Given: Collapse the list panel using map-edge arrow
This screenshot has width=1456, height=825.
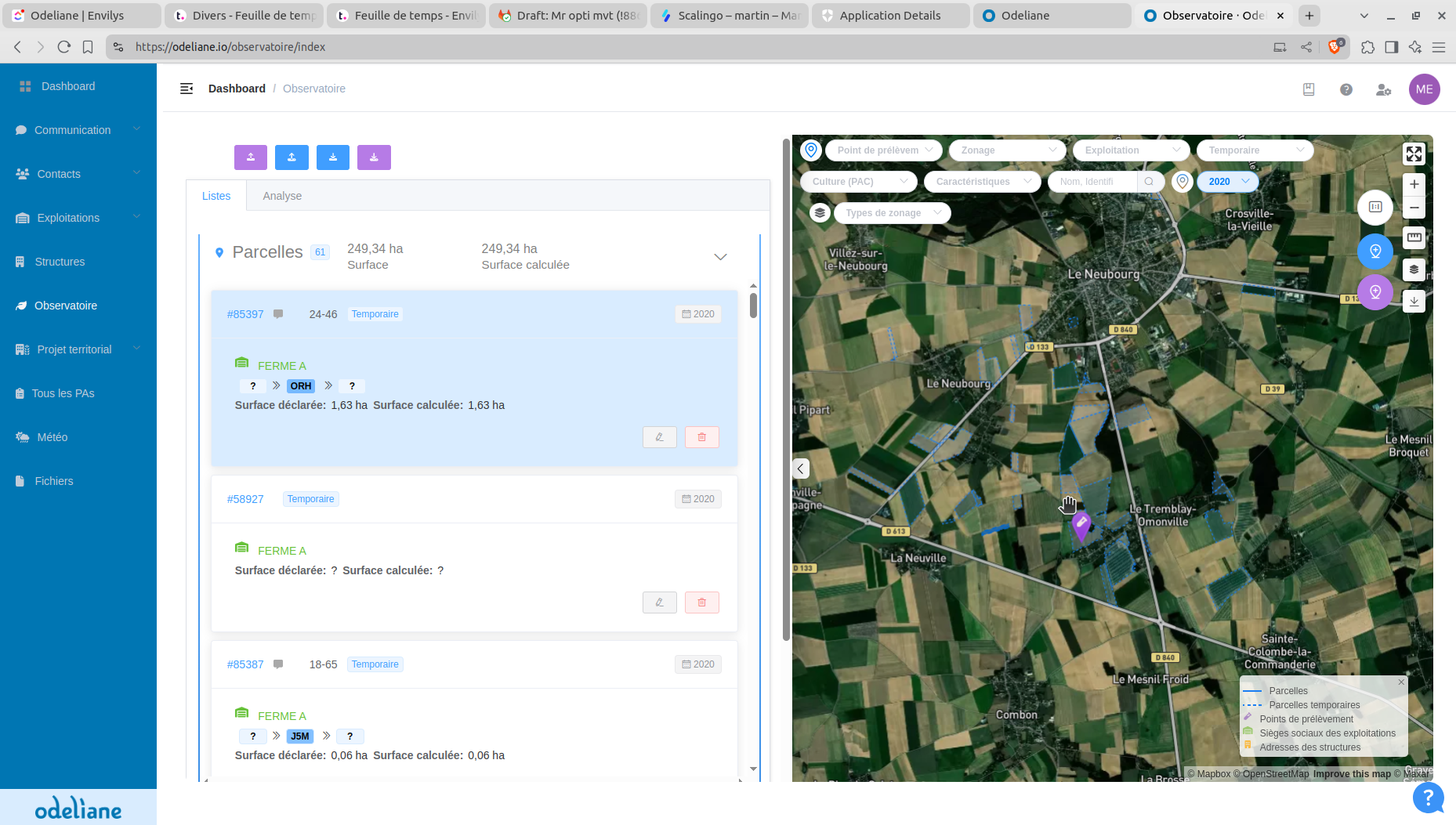Looking at the screenshot, I should 800,469.
